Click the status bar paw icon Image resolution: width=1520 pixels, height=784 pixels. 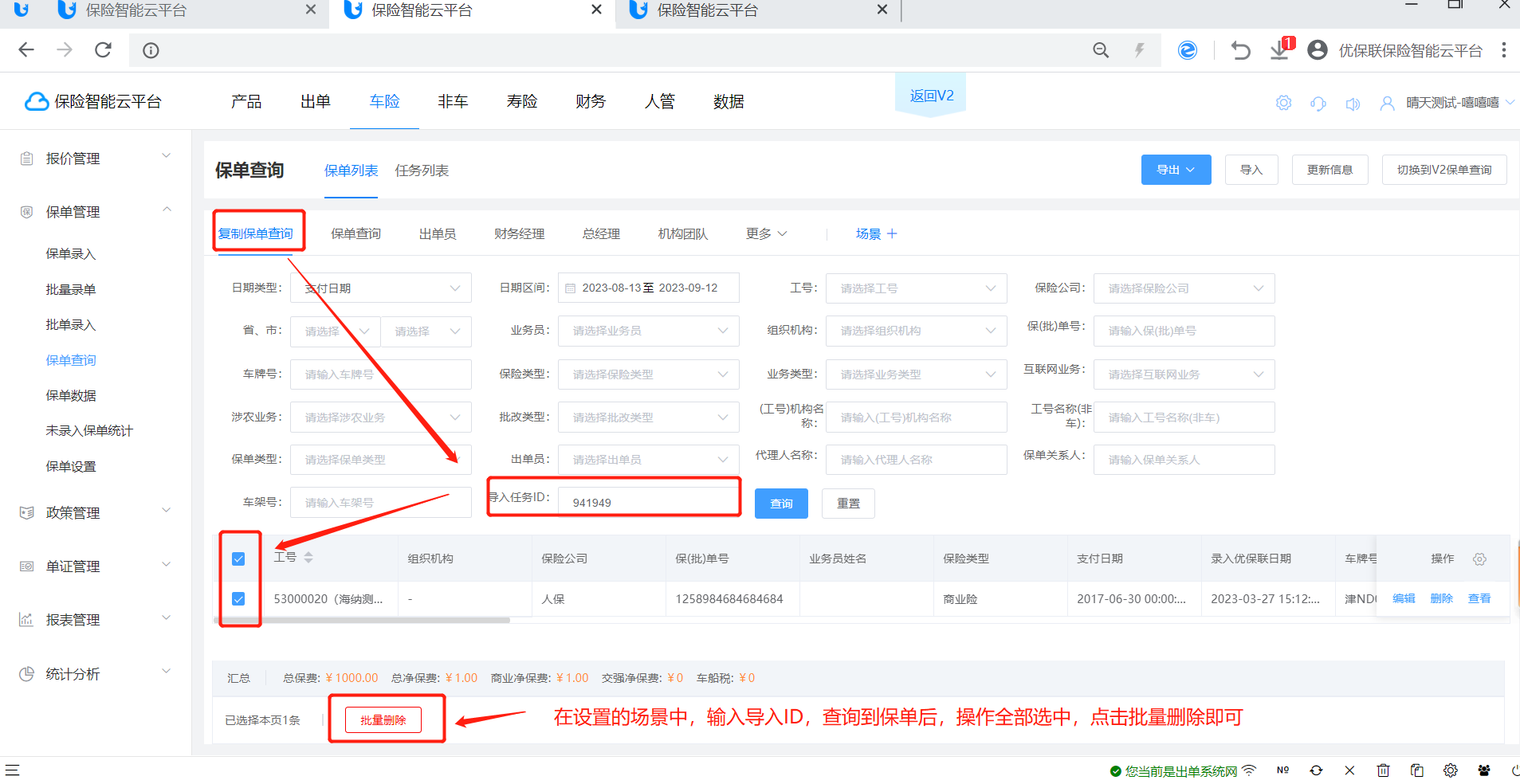[1484, 770]
